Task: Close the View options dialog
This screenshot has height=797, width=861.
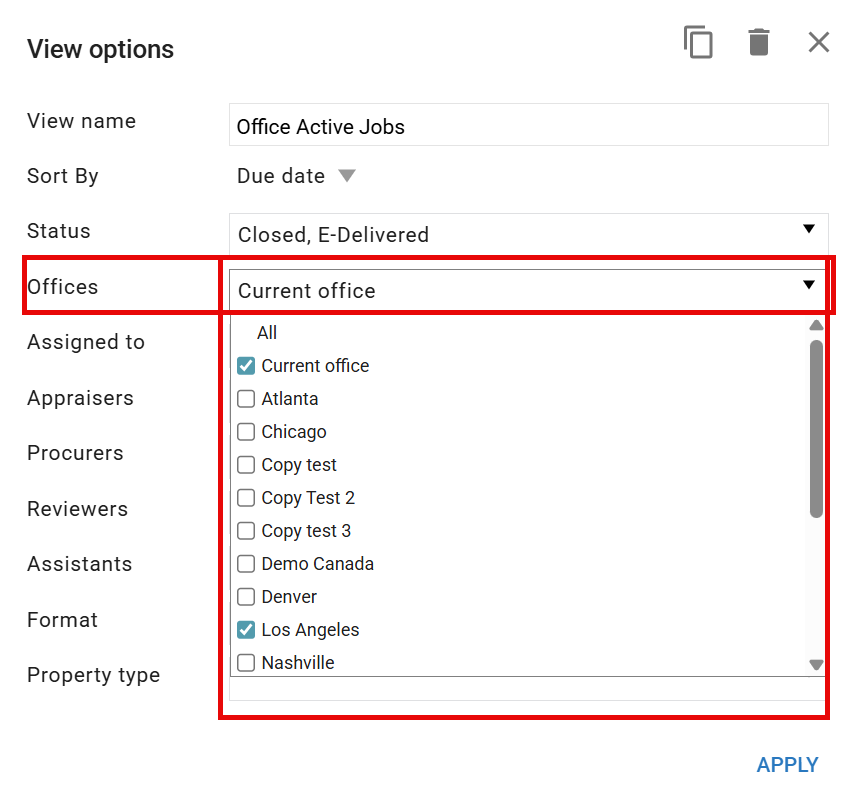Action: (819, 42)
